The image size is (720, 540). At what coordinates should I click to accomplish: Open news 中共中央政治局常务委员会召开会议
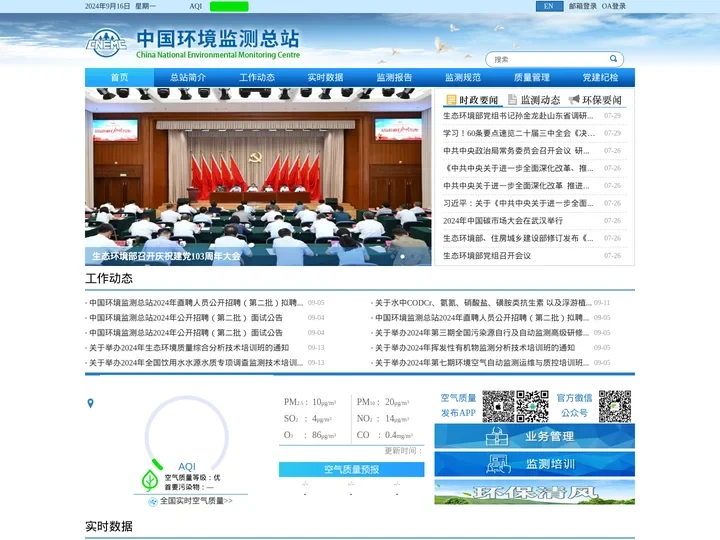[516, 151]
